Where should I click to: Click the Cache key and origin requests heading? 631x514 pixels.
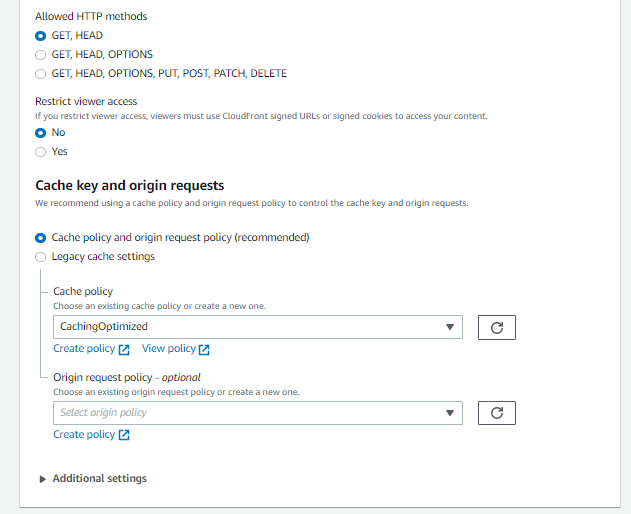coord(129,185)
